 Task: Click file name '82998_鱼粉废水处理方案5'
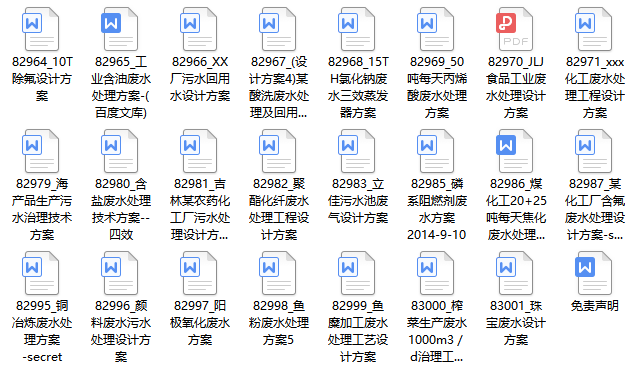click(x=279, y=323)
